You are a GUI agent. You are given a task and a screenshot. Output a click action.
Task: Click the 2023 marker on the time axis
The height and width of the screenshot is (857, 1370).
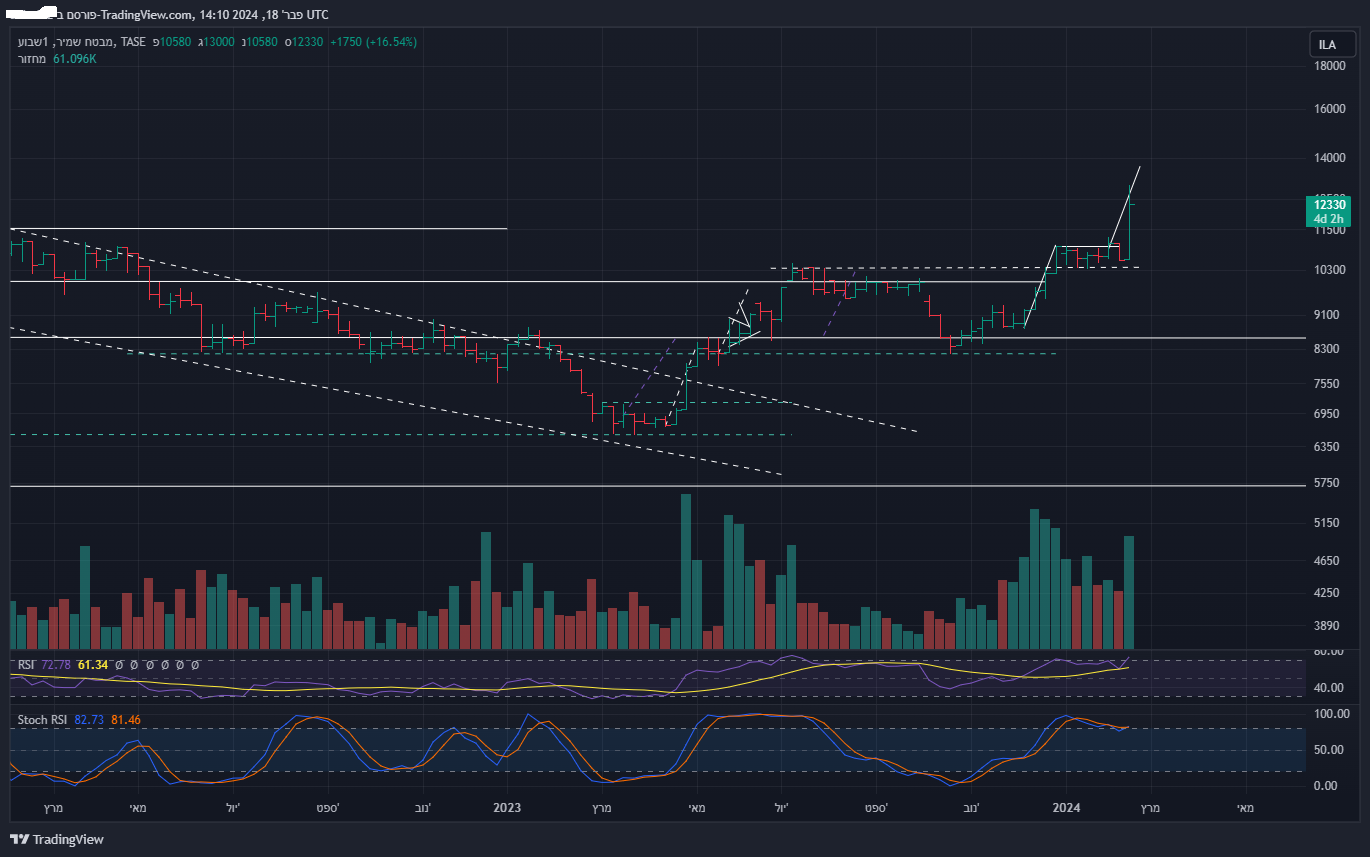(507, 807)
